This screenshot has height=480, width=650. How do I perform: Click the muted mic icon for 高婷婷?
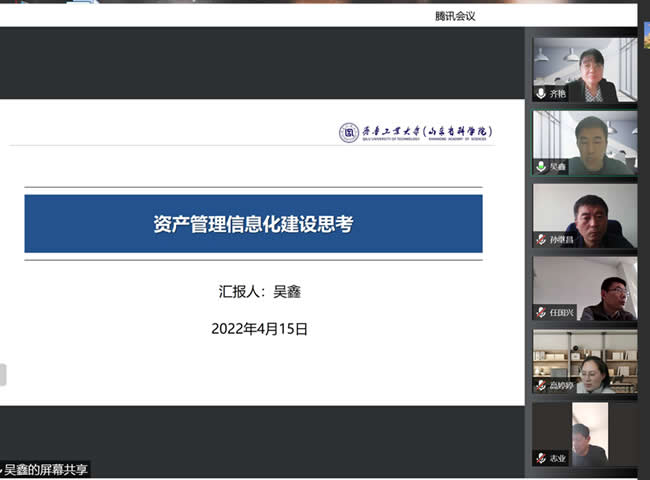coord(541,385)
